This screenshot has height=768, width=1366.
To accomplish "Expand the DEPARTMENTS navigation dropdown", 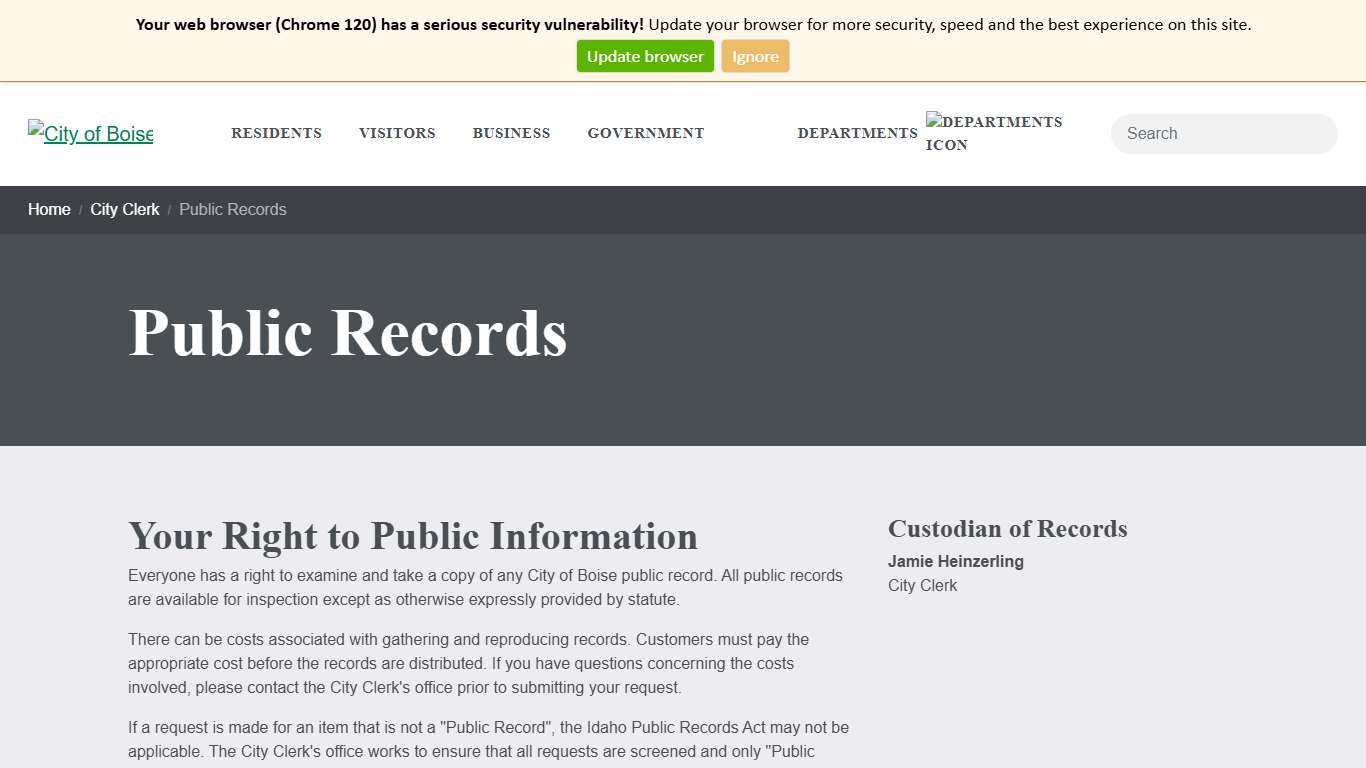I will (x=857, y=133).
